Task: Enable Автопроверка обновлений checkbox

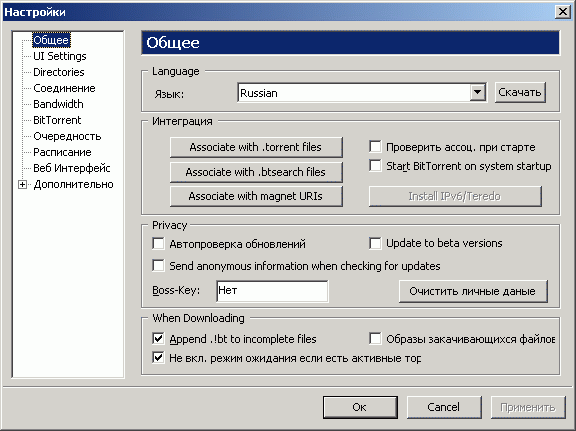Action: click(158, 243)
